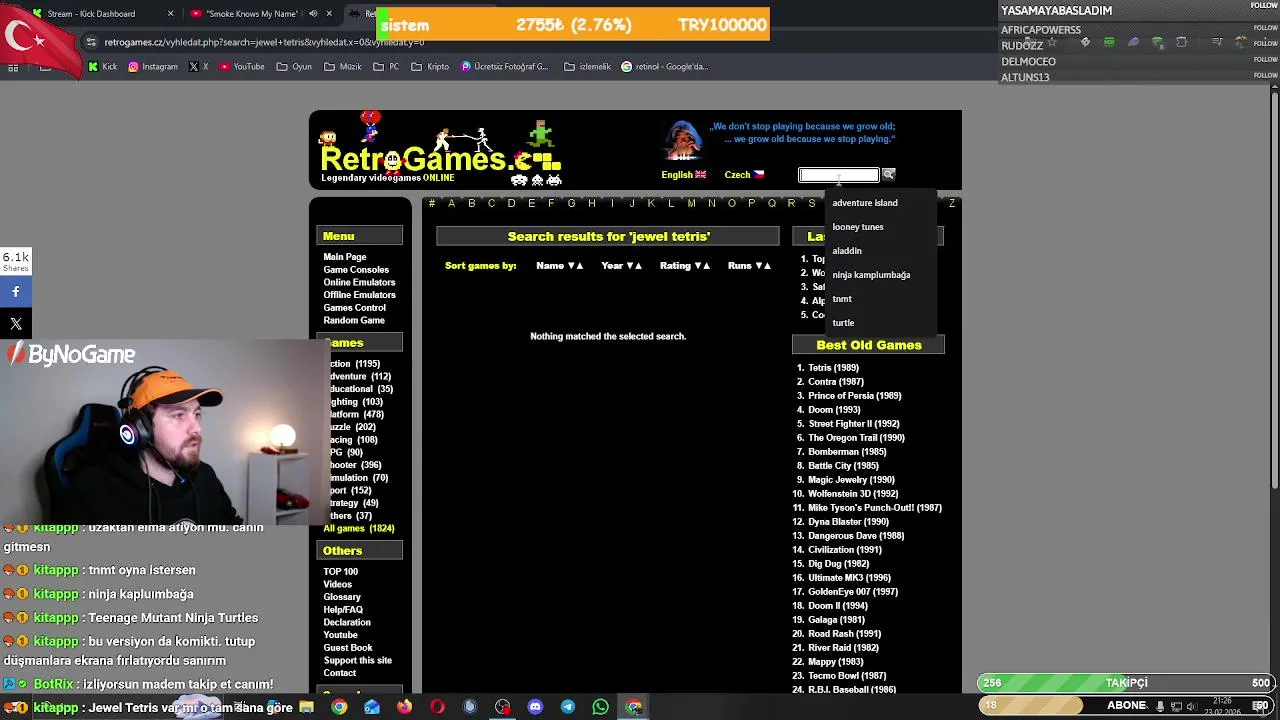Filter games by the # symbol
Screen dimensions: 1280x720
tap(431, 203)
